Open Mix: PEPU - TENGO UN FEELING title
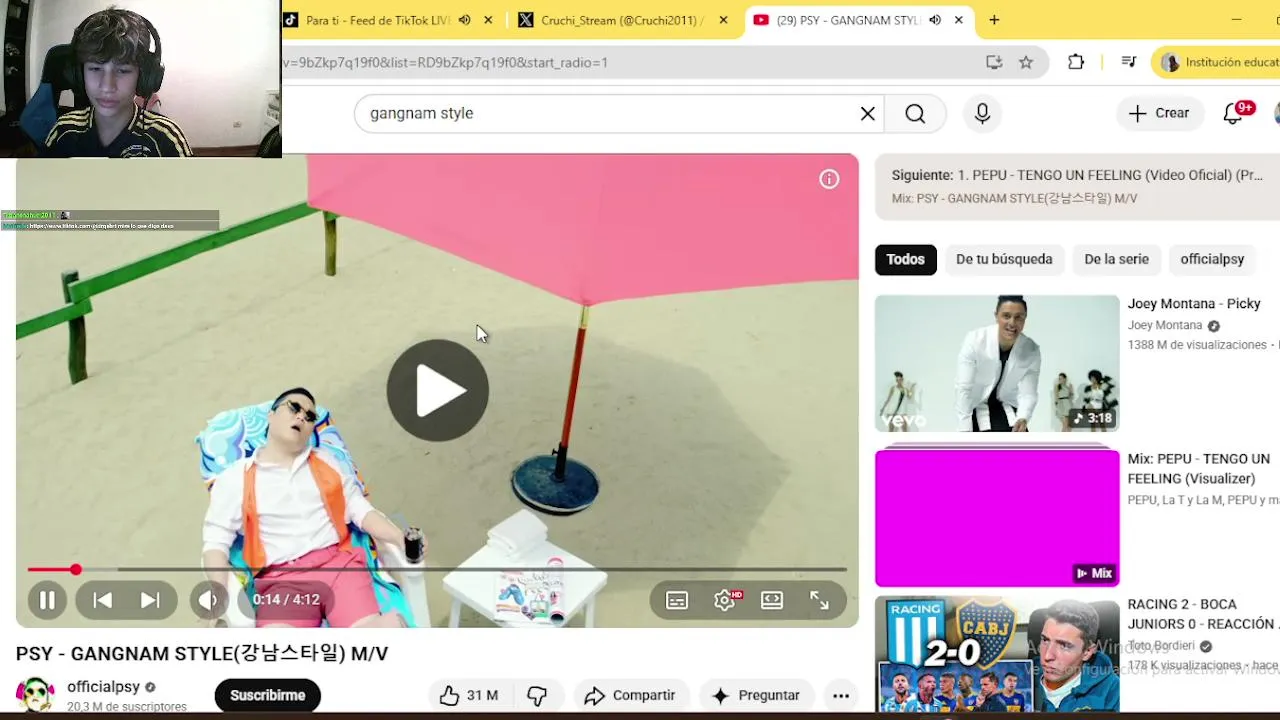This screenshot has height=720, width=1280. pyautogui.click(x=1199, y=468)
